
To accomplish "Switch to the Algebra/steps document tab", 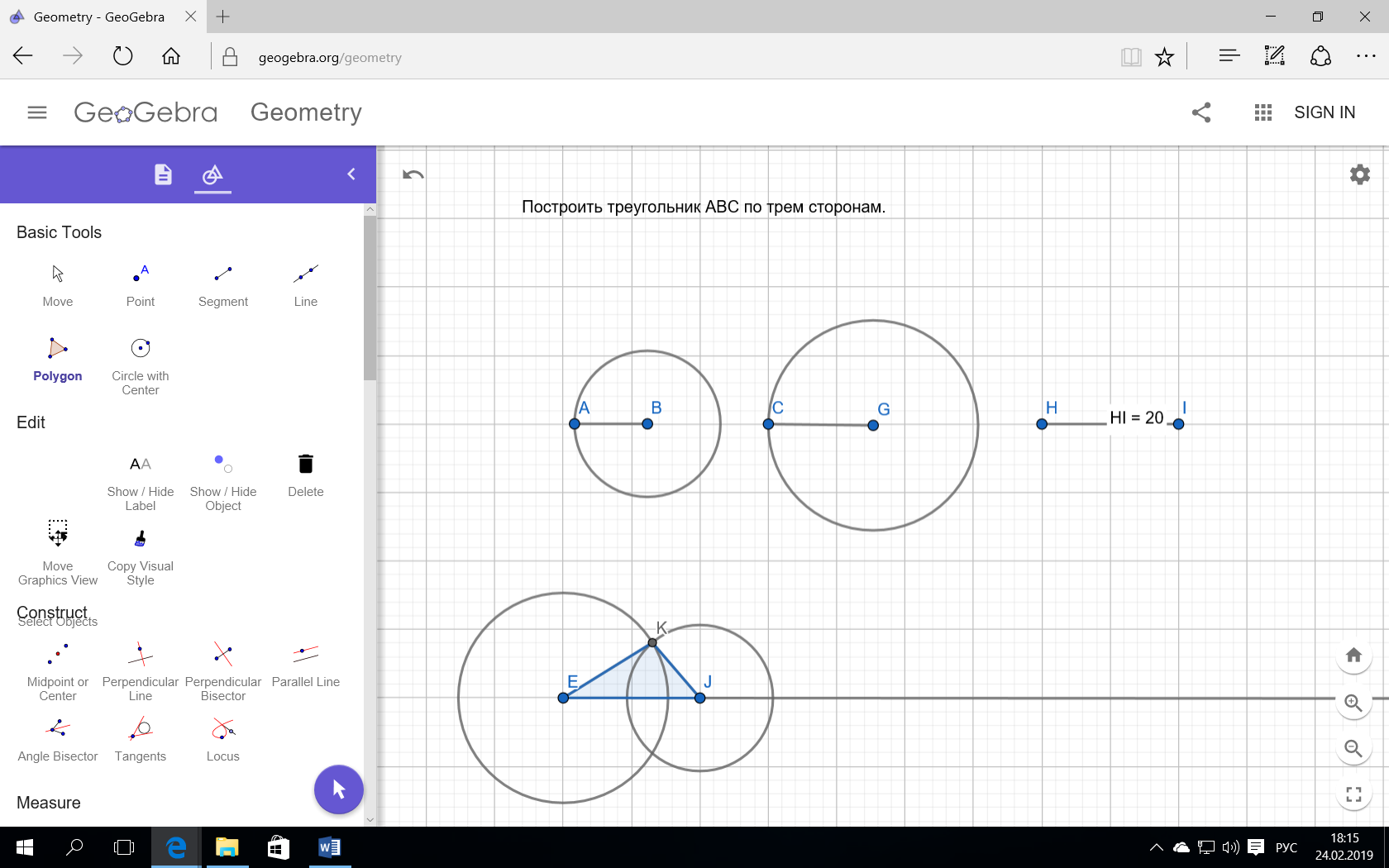I will click(163, 174).
